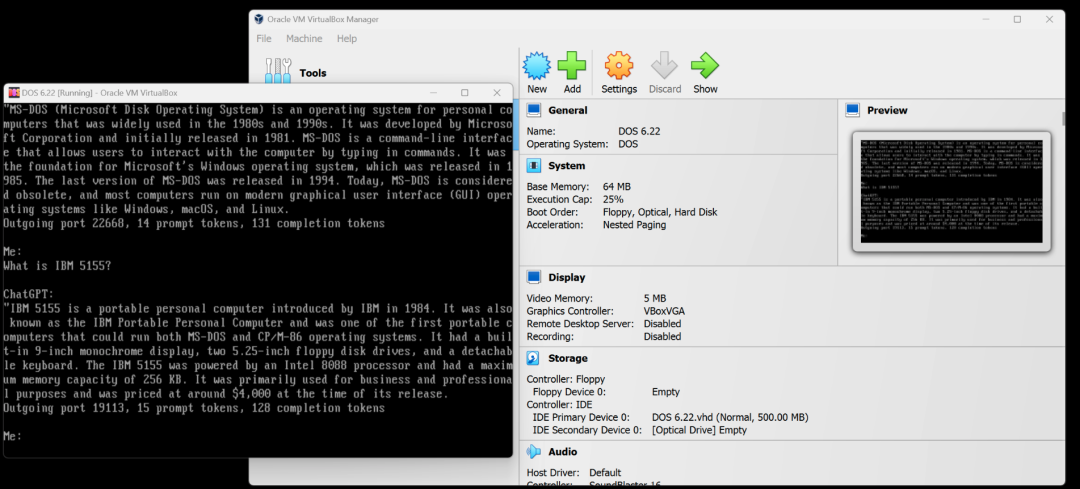
Task: Click the green Add machine icon
Action: [572, 66]
